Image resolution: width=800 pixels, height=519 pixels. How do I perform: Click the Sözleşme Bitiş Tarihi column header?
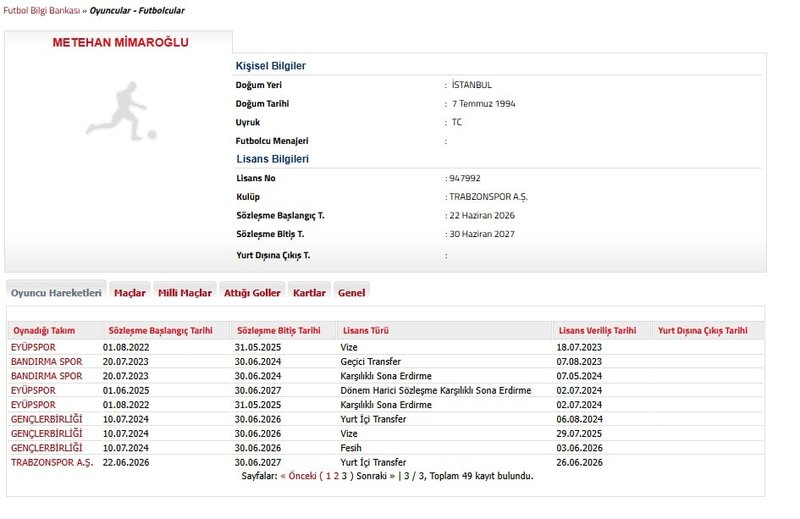tap(279, 330)
